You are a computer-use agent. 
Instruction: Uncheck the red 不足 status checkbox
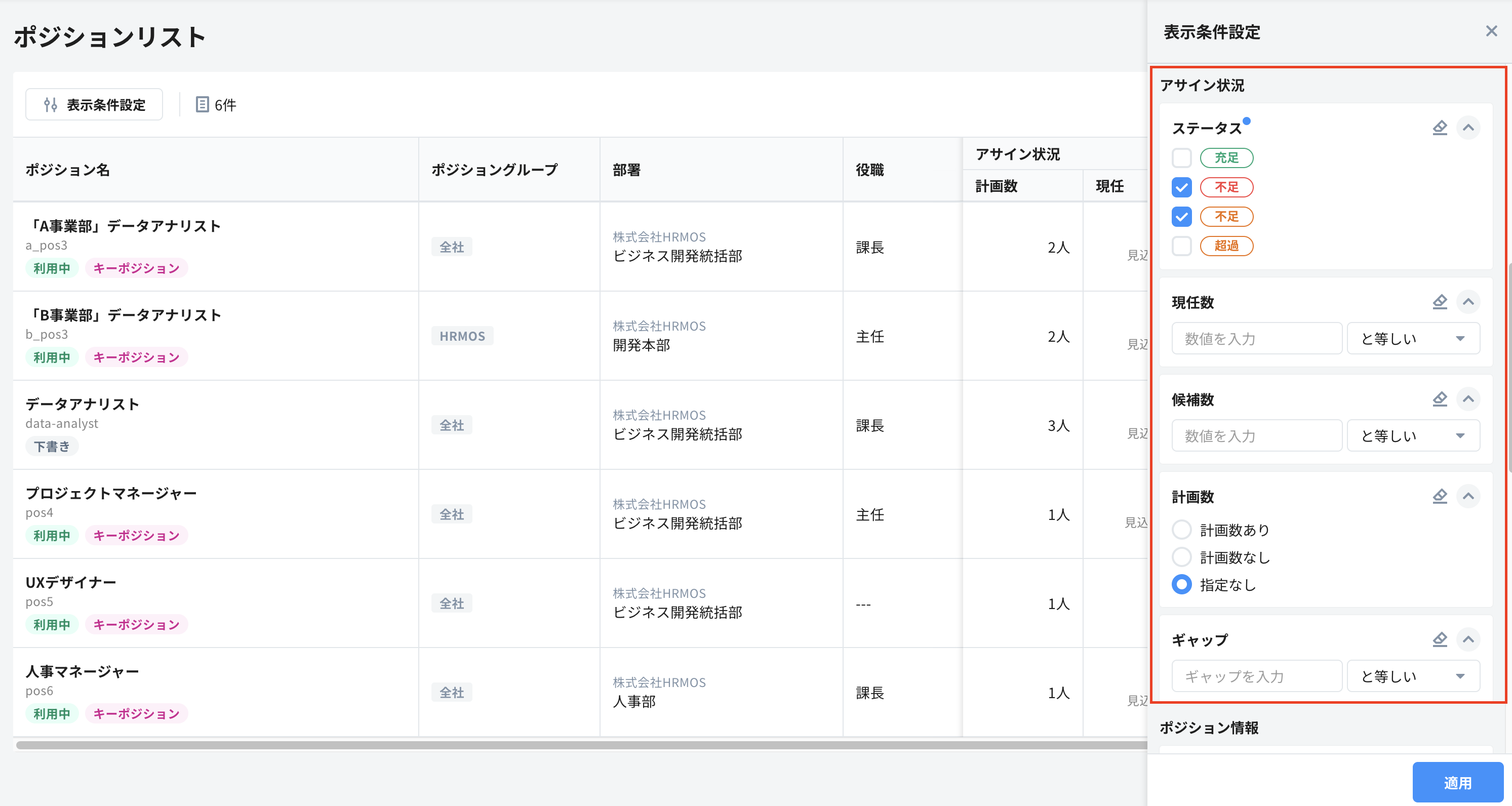1181,187
